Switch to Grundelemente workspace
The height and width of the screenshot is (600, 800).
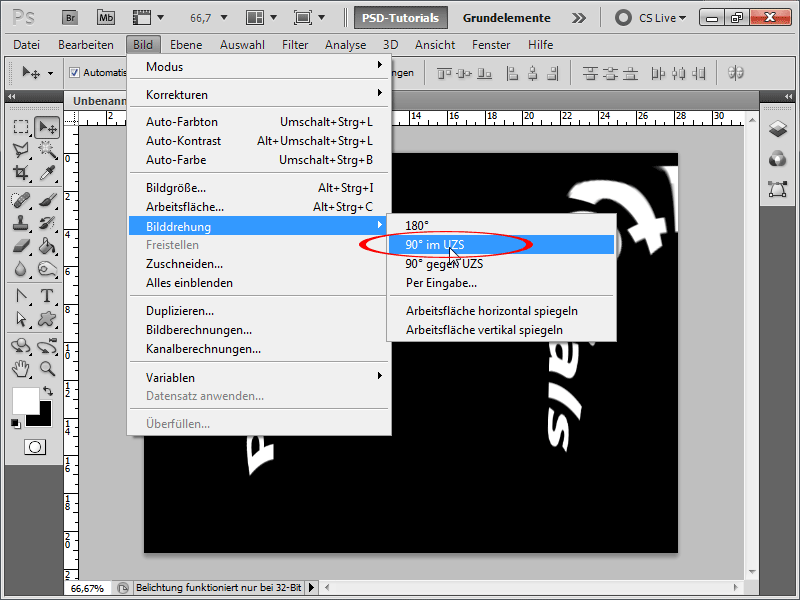507,18
